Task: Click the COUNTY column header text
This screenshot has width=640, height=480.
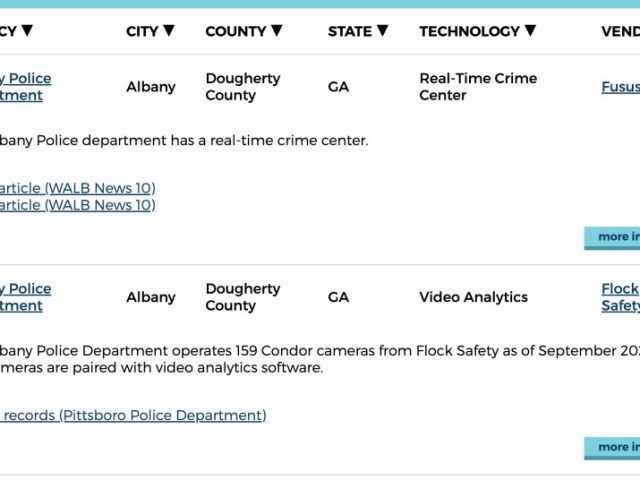Action: tap(236, 31)
